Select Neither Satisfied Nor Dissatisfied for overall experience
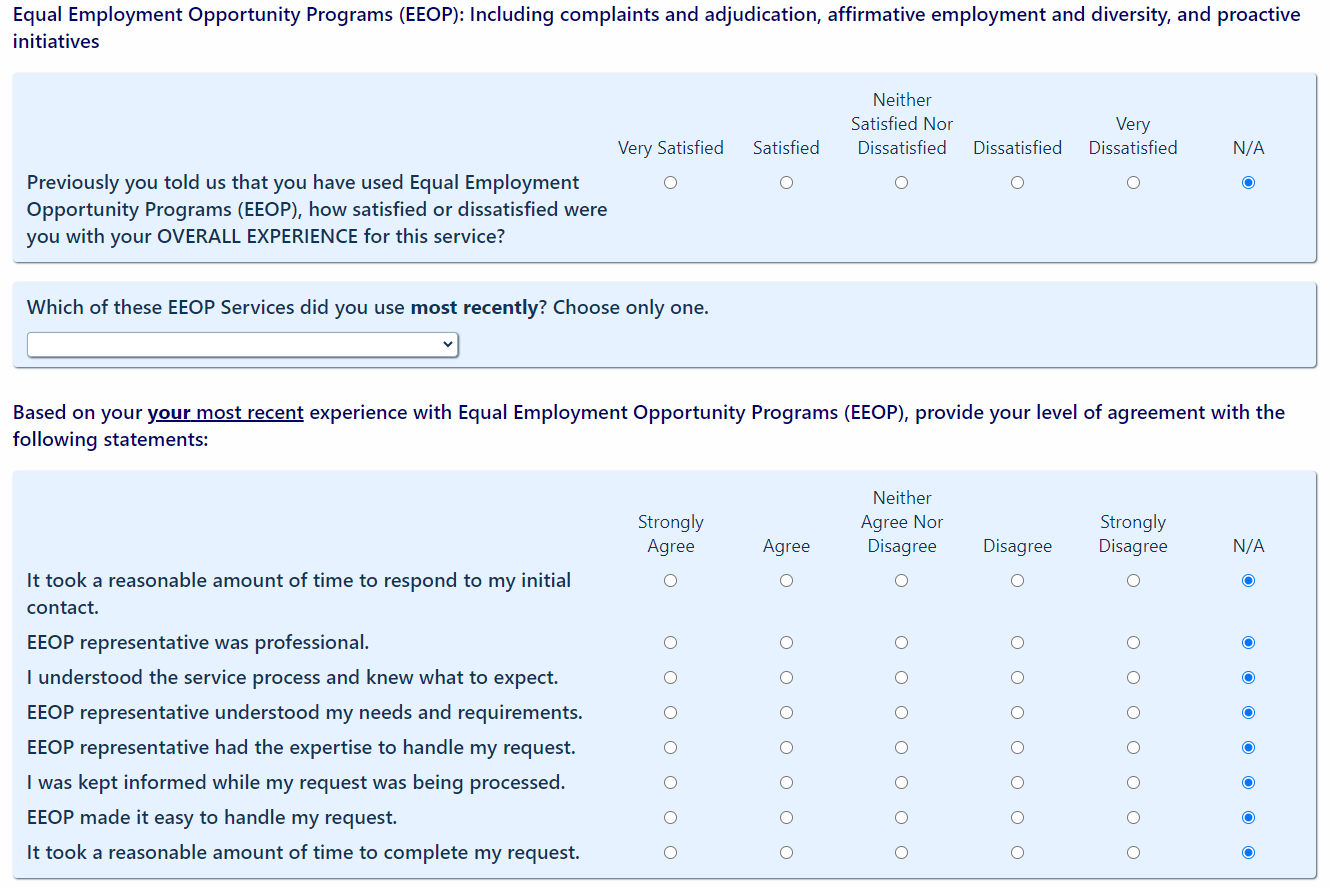Viewport: 1330px width, 888px height. pos(901,183)
